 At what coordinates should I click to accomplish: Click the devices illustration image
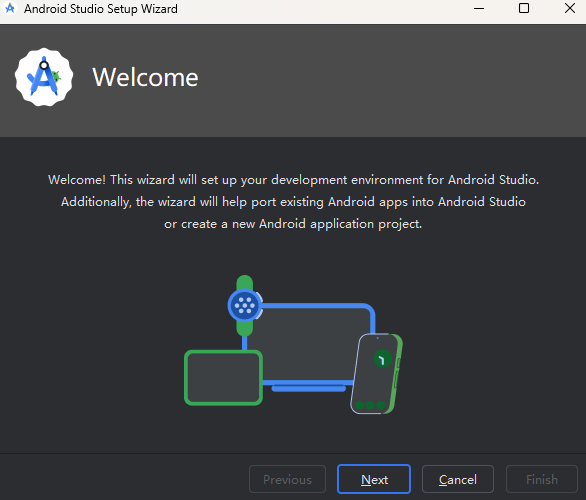(x=293, y=345)
